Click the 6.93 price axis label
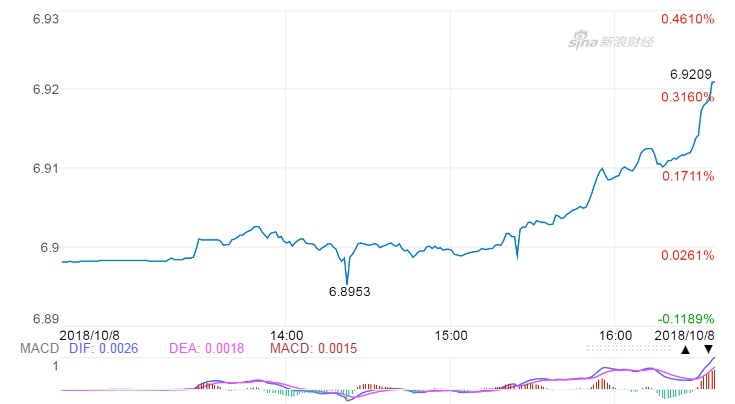 (x=18, y=19)
